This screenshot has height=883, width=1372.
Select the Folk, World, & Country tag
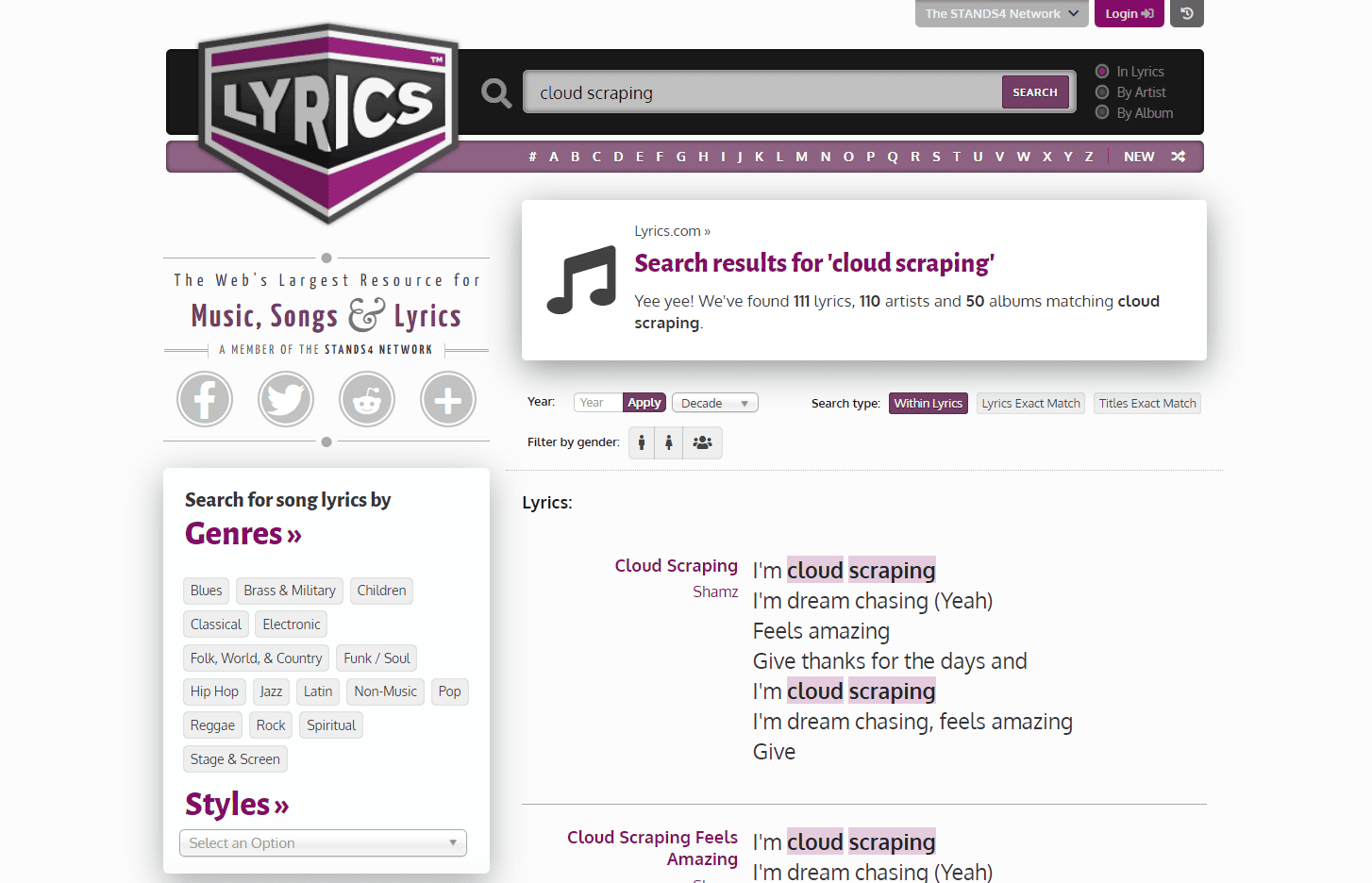[257, 658]
